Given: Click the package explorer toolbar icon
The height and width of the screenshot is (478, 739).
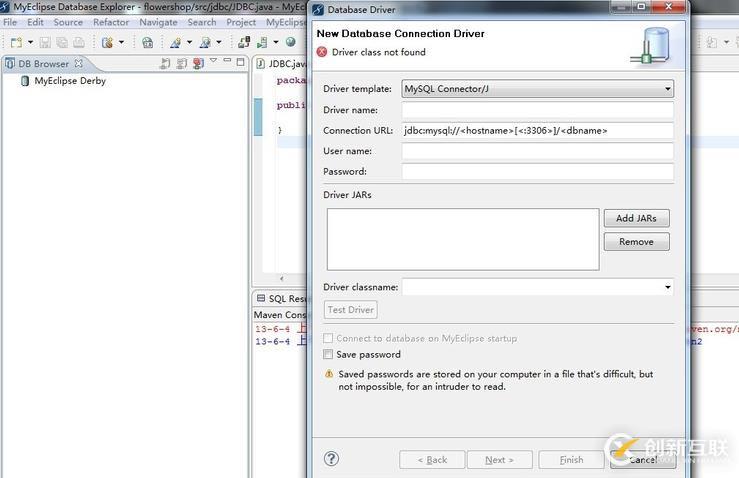Looking at the screenshot, I should (x=148, y=42).
